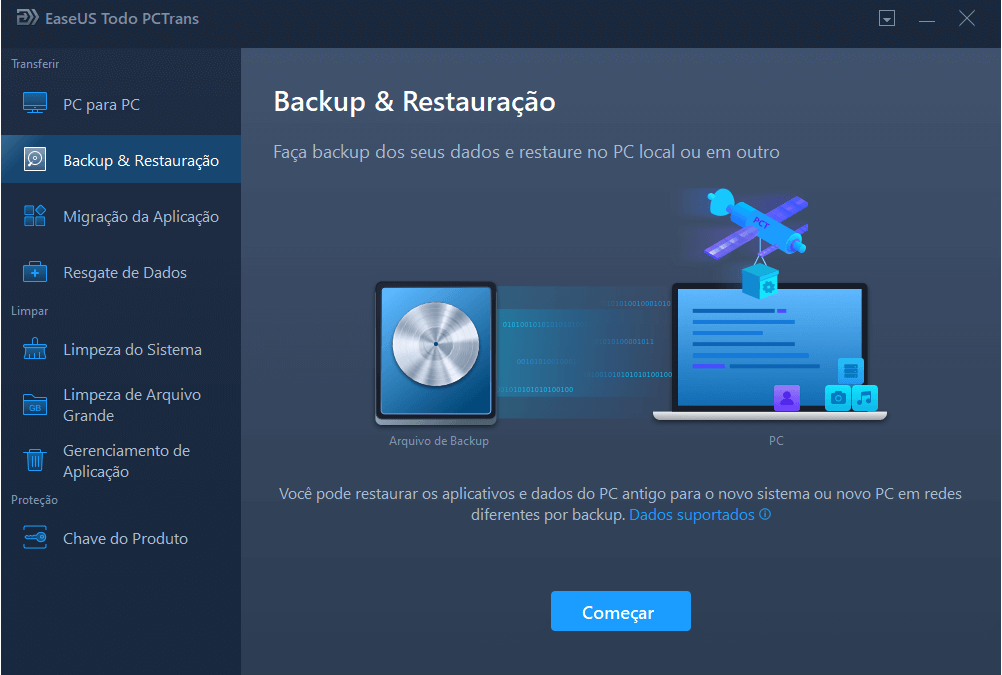The image size is (1002, 675).
Task: Click the info icon beside Dados suportados
Action: pyautogui.click(x=765, y=515)
